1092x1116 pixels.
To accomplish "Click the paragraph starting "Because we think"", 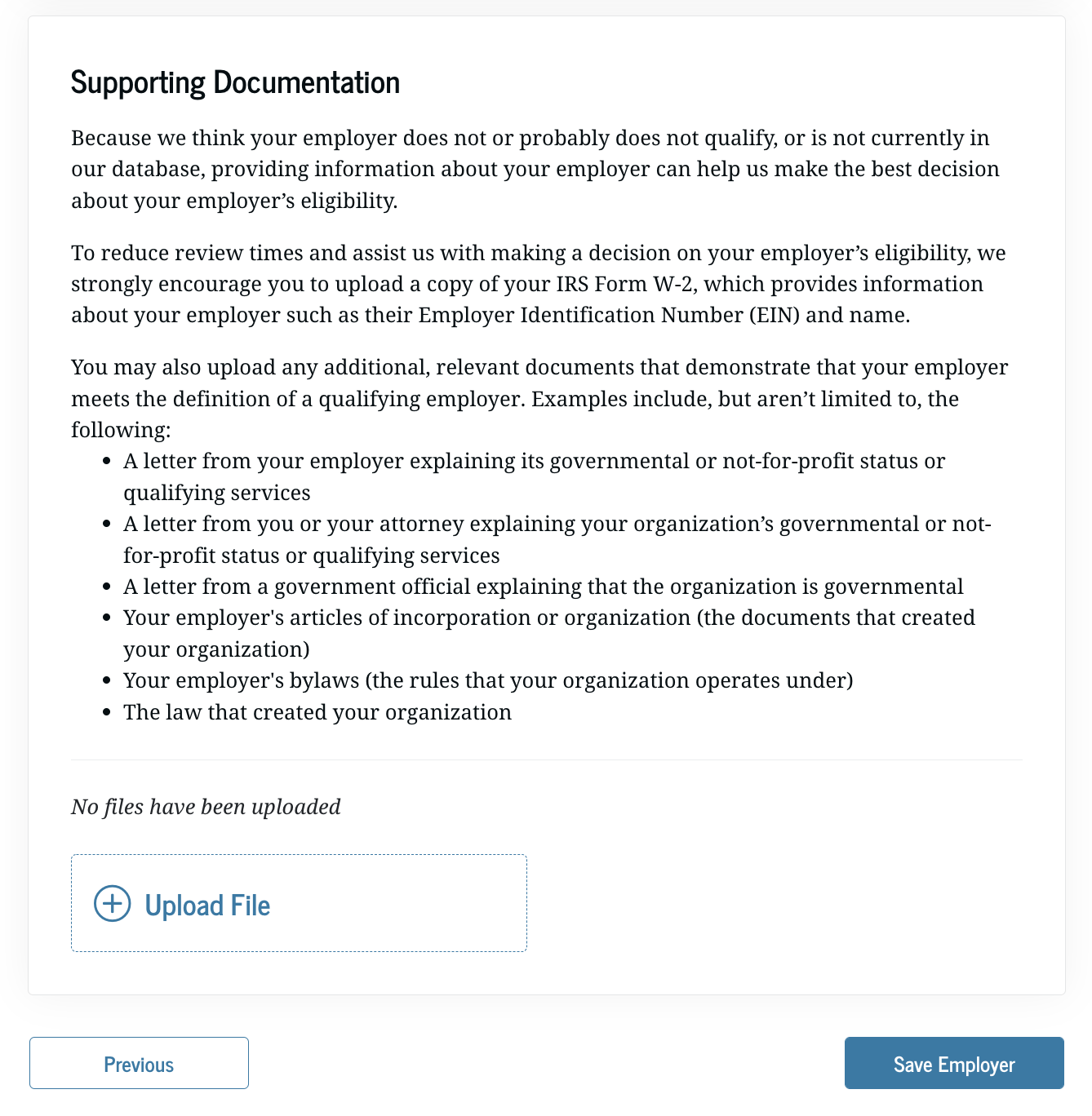I will pyautogui.click(x=535, y=169).
